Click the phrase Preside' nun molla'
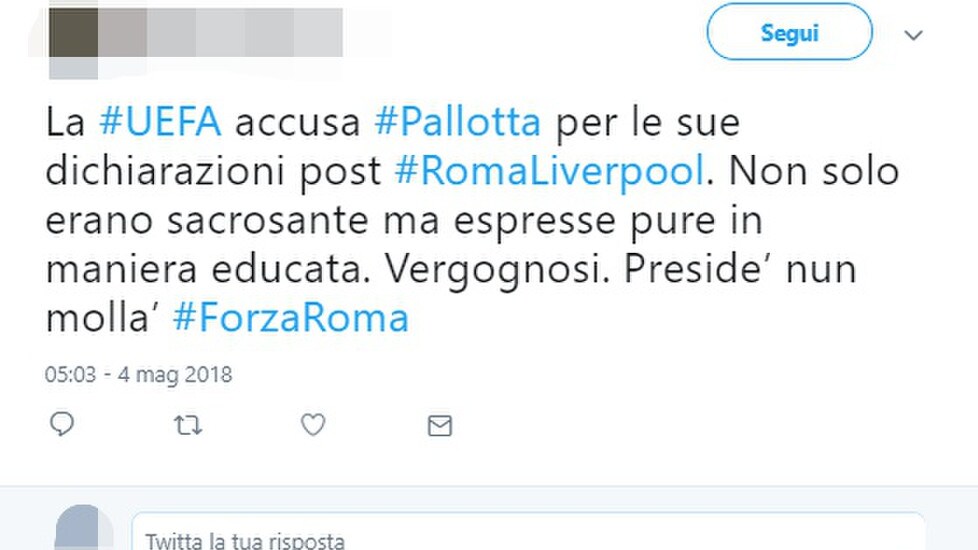 pos(451,293)
